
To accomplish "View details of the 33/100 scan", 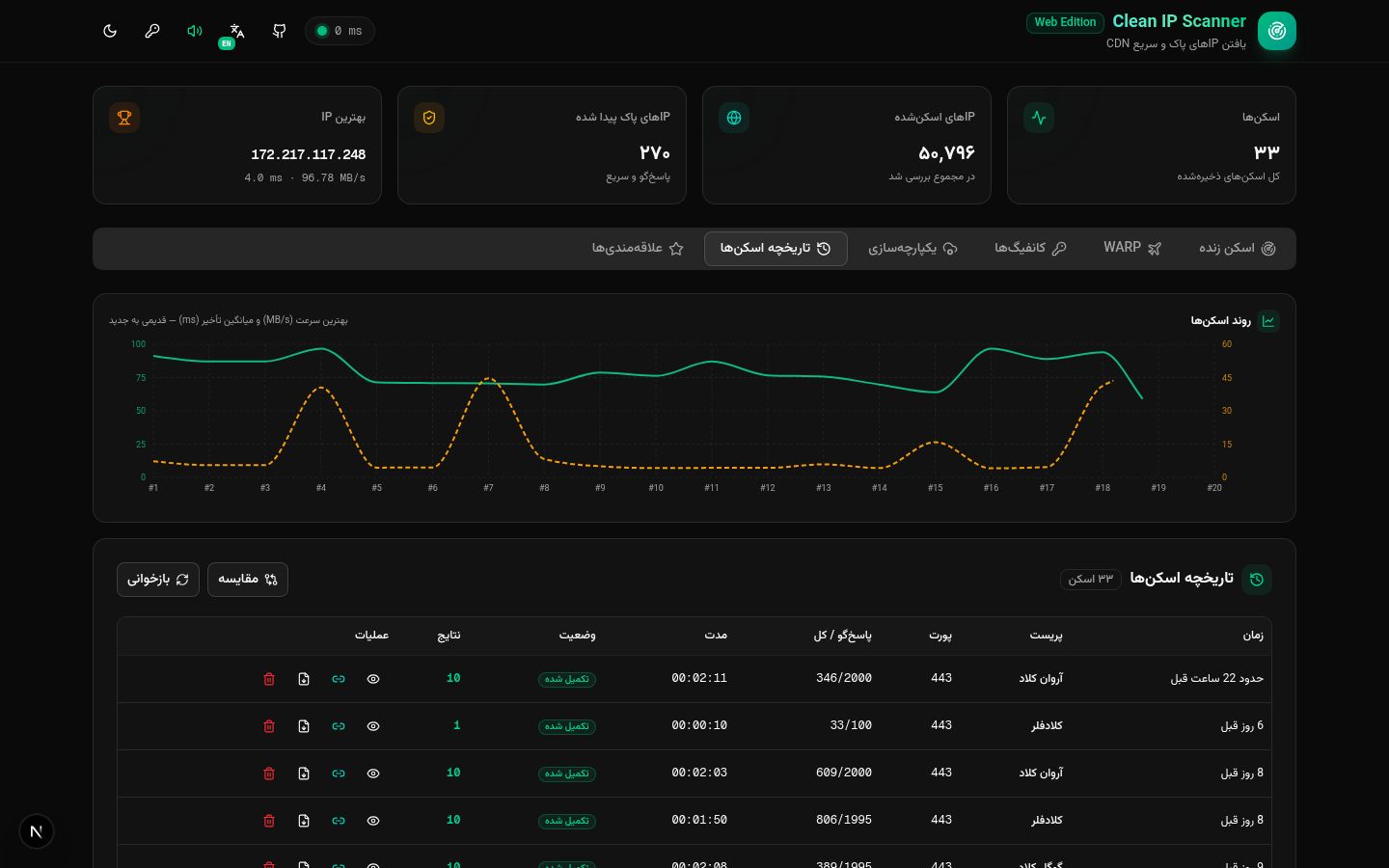I will pyautogui.click(x=373, y=726).
